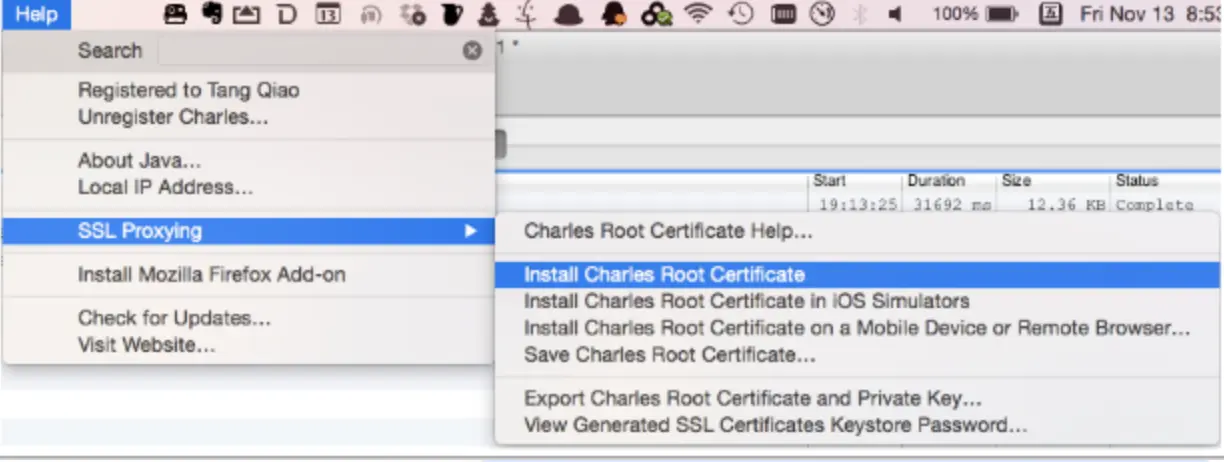Open the Evernote elephant menu bar icon

click(211, 14)
